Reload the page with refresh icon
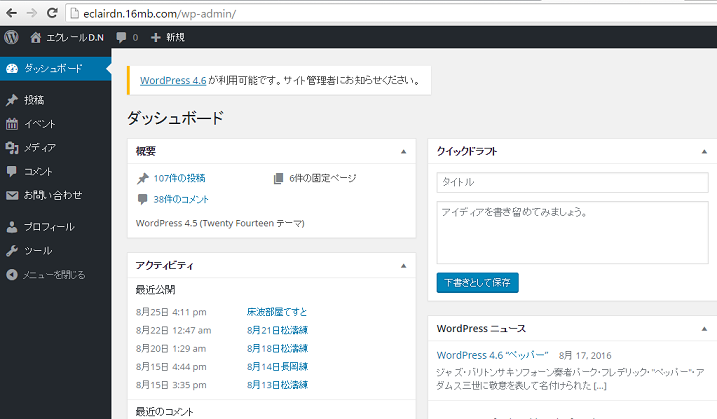The width and height of the screenshot is (717, 419). 52,13
